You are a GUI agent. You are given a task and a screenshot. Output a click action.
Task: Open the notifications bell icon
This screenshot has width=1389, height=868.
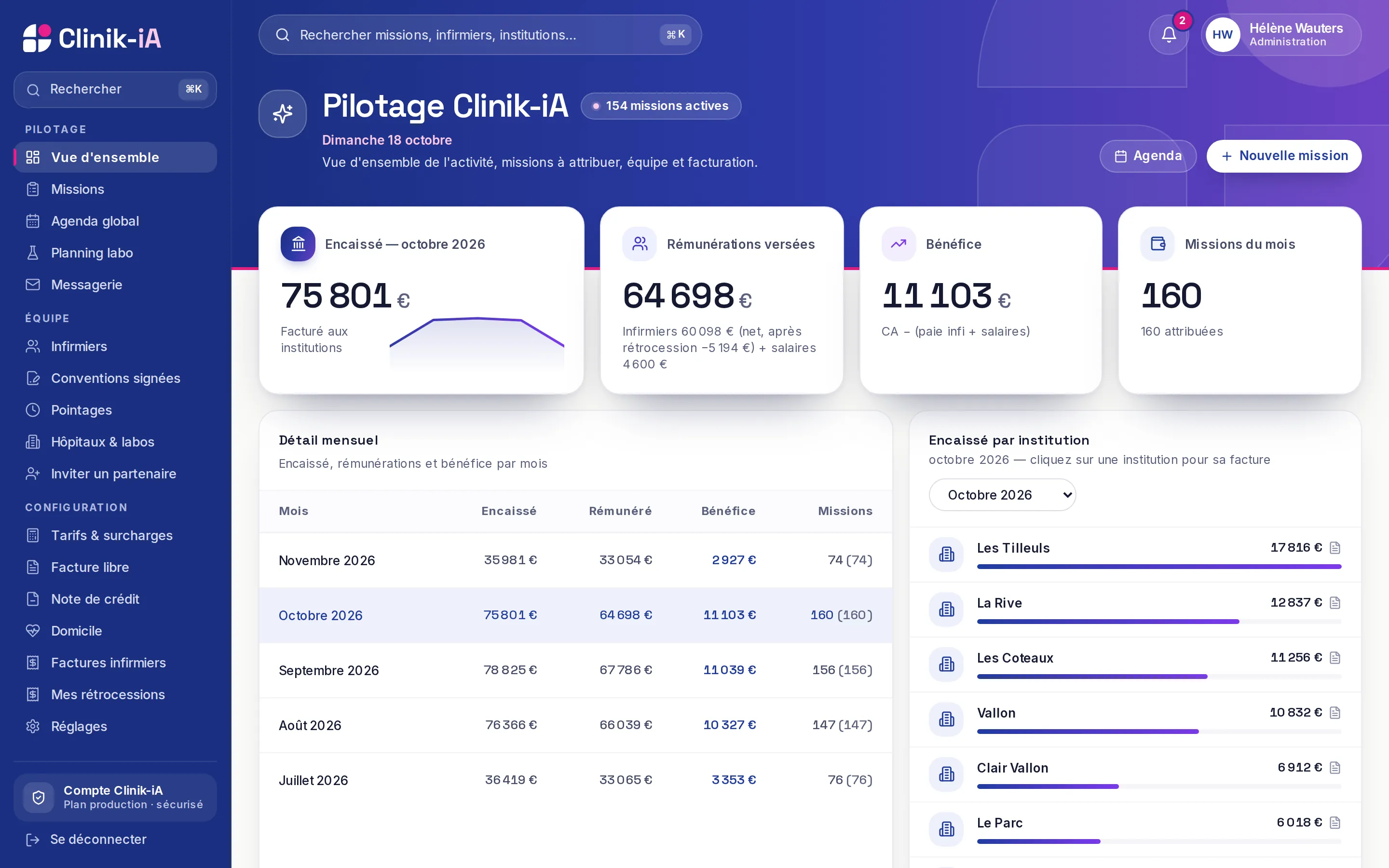tap(1169, 35)
